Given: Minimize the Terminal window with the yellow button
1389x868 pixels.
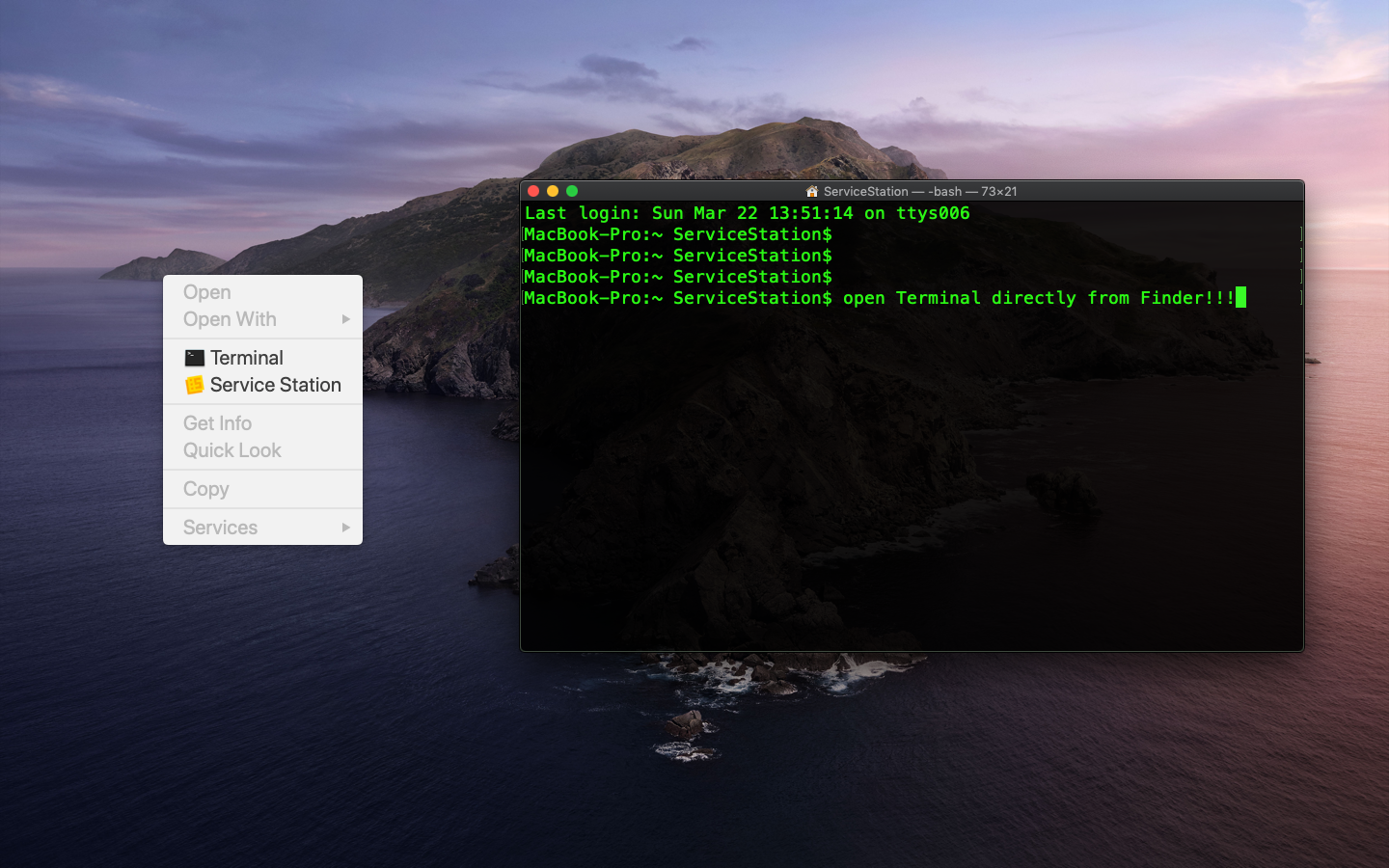Looking at the screenshot, I should pyautogui.click(x=553, y=191).
